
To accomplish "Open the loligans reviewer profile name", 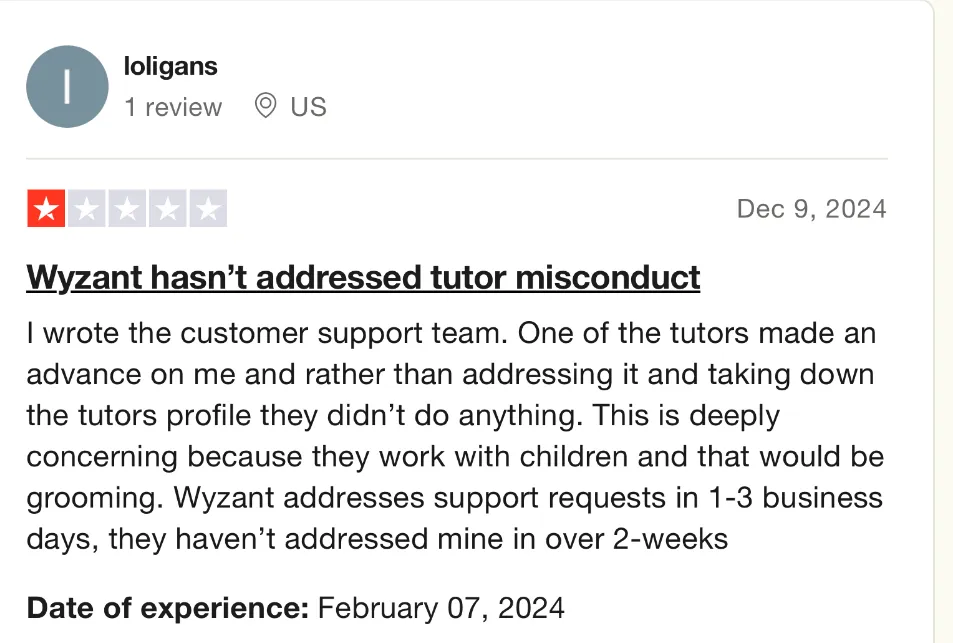I will (170, 67).
